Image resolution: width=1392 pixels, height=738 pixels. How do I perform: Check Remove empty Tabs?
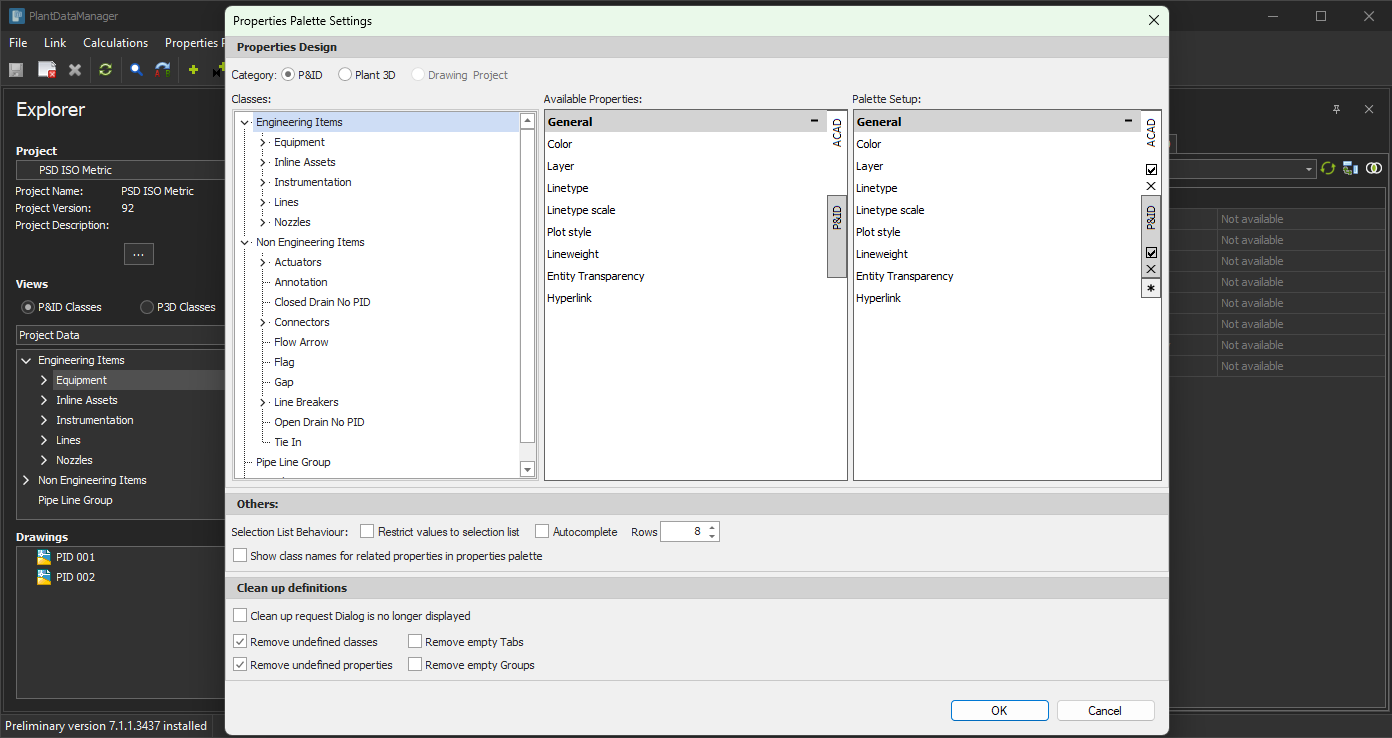pos(415,641)
